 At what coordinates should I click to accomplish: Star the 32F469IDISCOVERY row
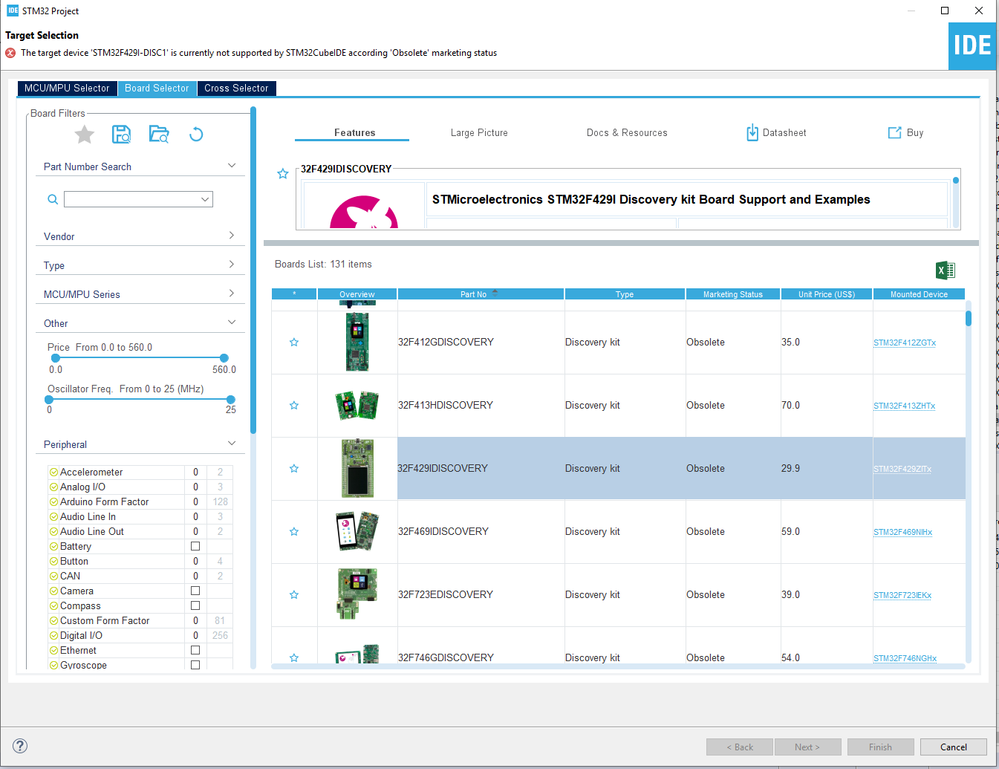(x=294, y=531)
